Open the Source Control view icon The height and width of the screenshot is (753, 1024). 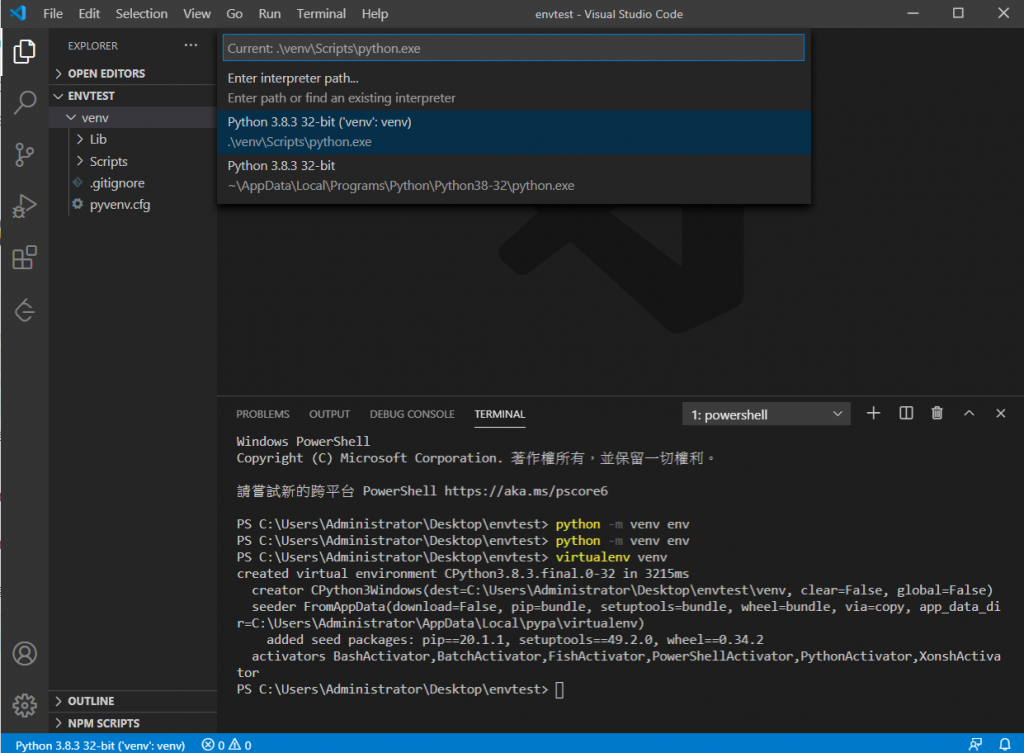click(24, 155)
